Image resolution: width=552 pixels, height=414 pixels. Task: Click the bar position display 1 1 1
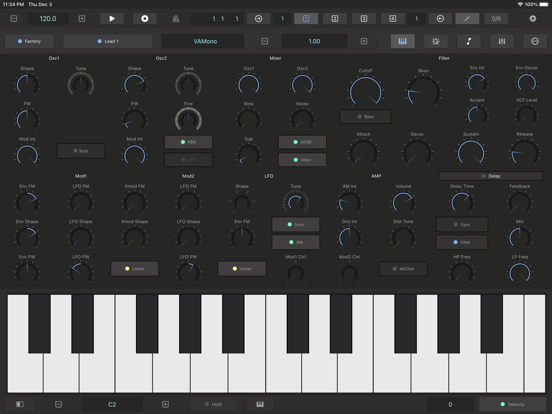217,19
